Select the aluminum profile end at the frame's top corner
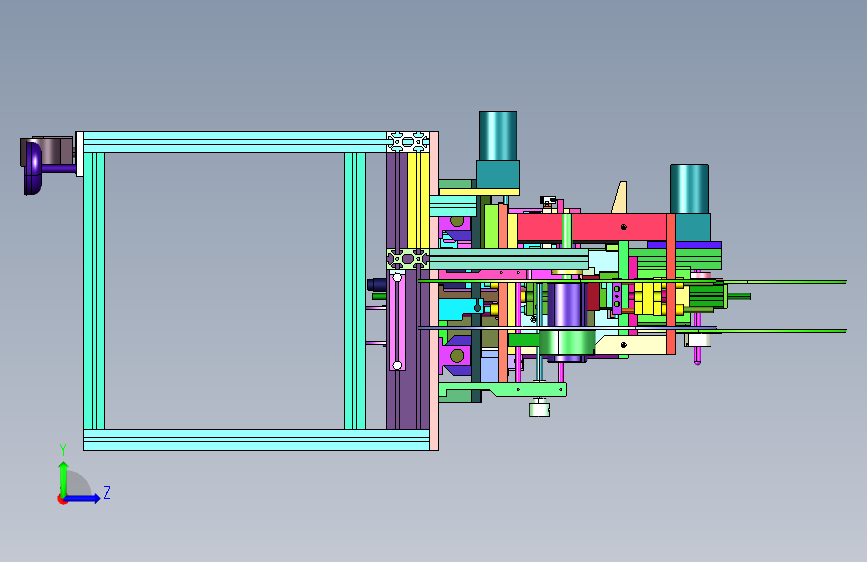Image resolution: width=867 pixels, height=562 pixels. pyautogui.click(x=408, y=142)
